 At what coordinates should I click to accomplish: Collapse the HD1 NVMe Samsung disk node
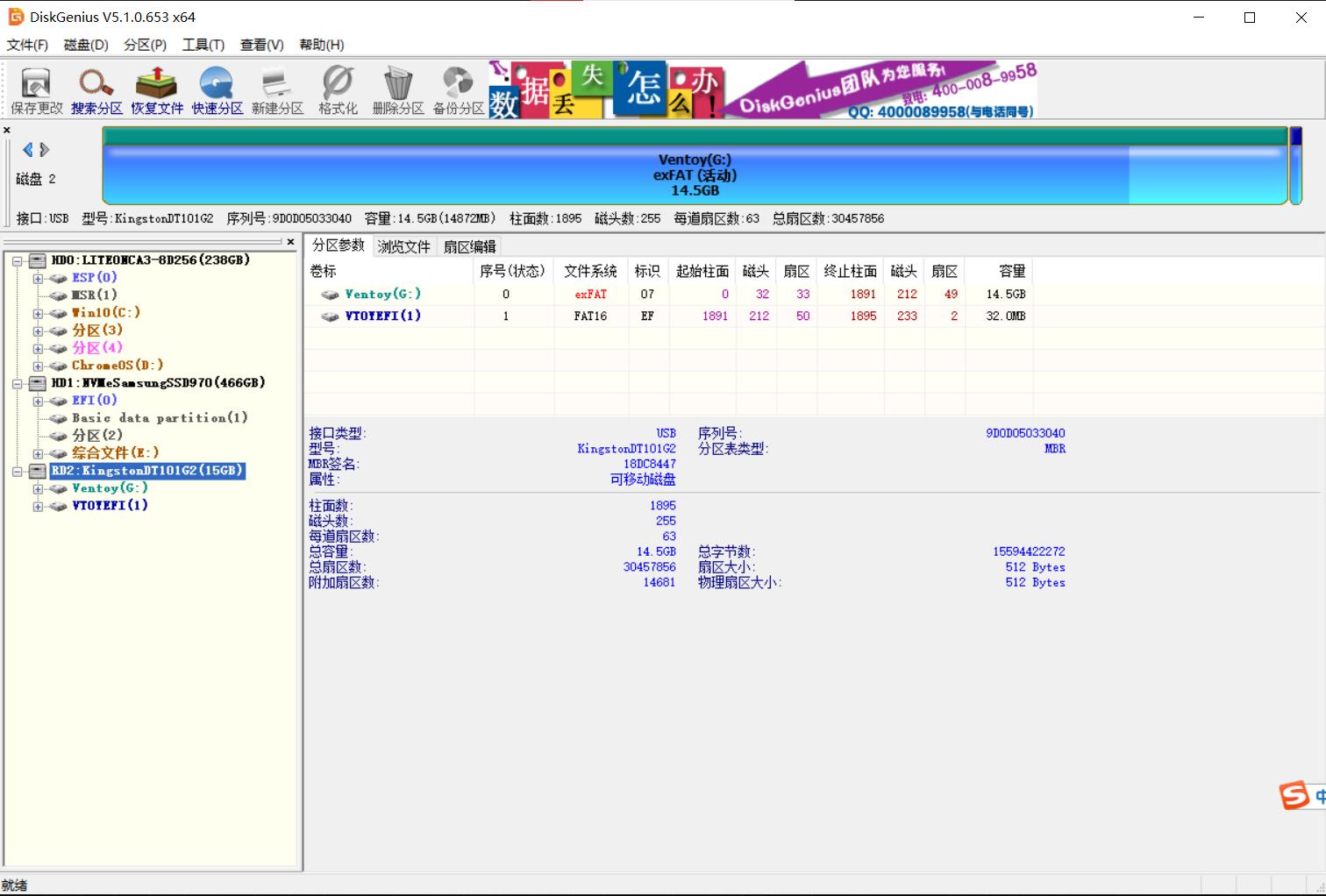(x=17, y=384)
